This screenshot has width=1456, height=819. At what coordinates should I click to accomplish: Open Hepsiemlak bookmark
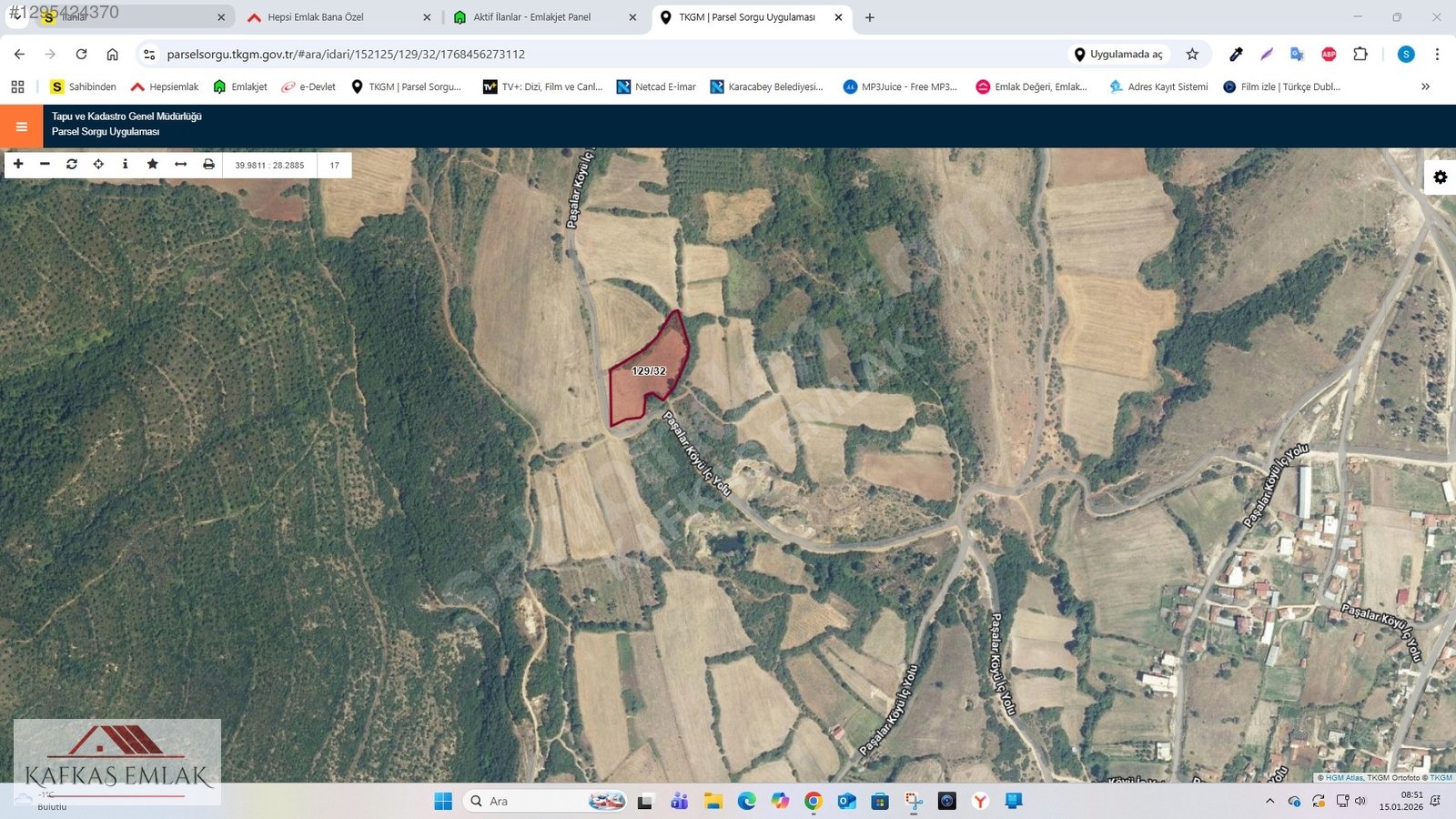click(165, 86)
